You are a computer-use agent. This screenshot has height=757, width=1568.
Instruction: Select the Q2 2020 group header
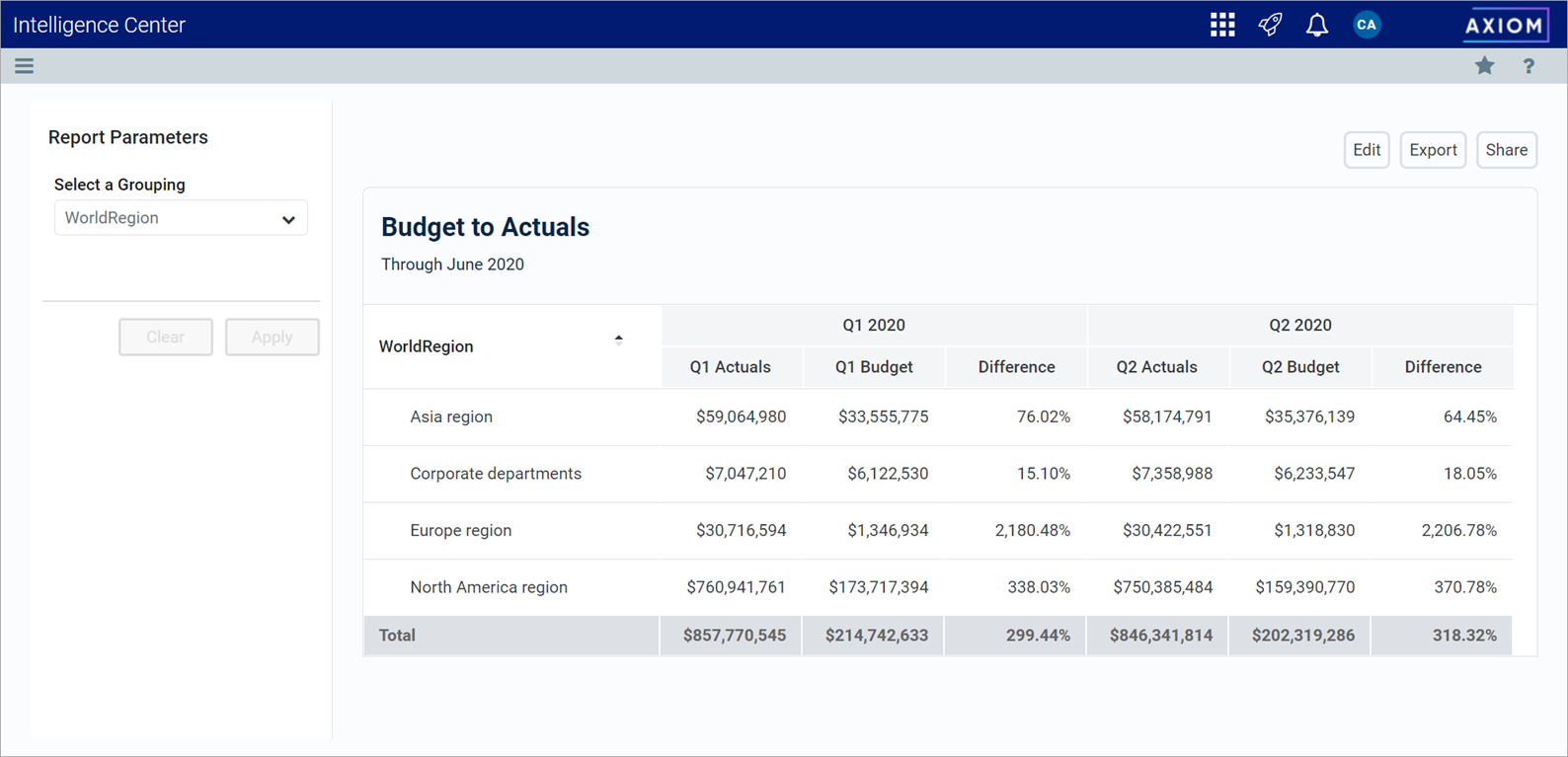tap(1300, 326)
